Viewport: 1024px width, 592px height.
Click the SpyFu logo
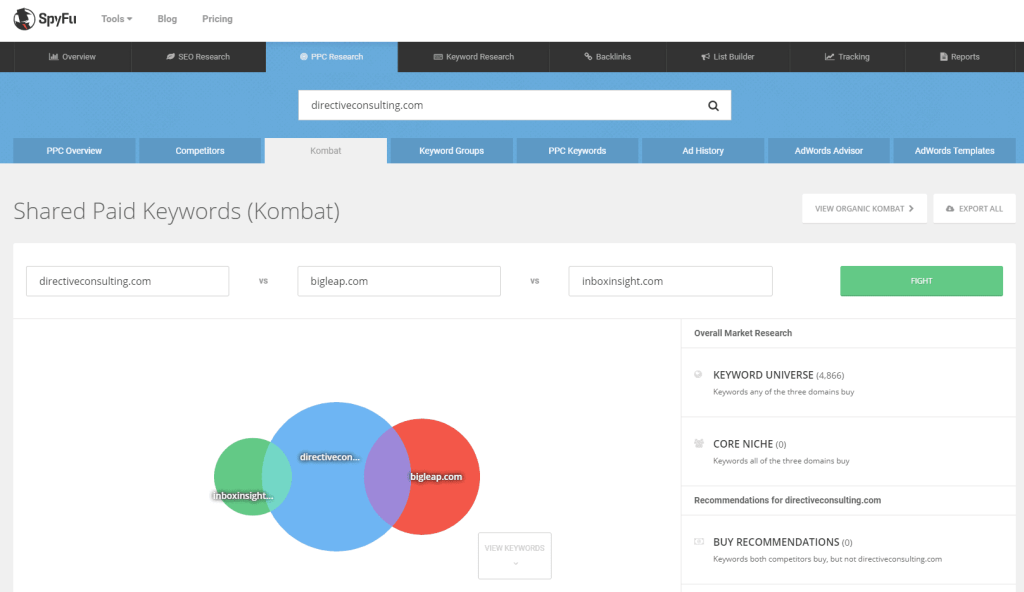click(45, 19)
